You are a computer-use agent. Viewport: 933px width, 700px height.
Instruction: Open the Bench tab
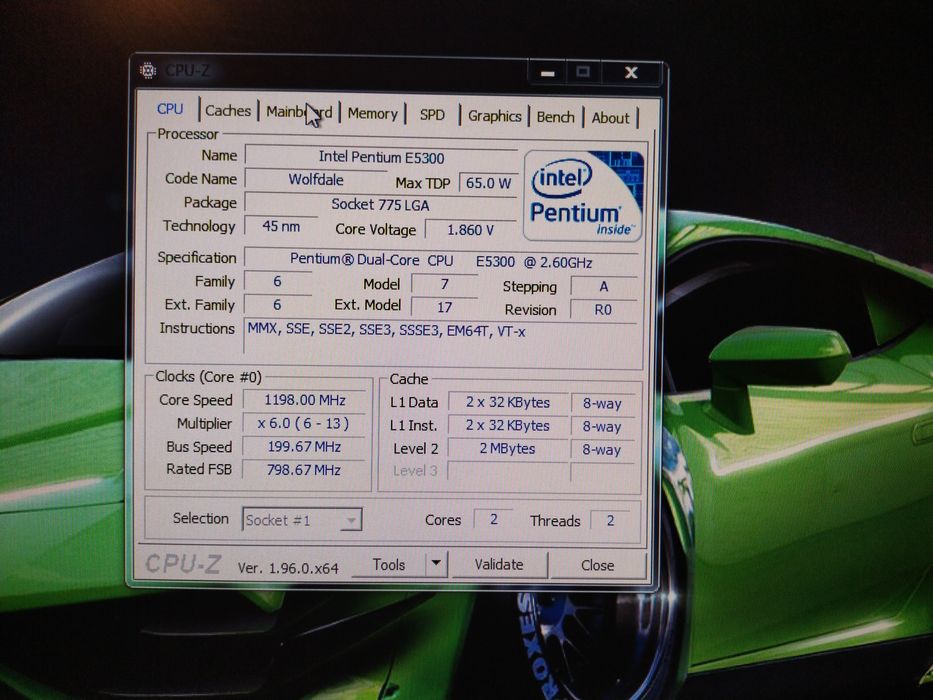[x=555, y=117]
